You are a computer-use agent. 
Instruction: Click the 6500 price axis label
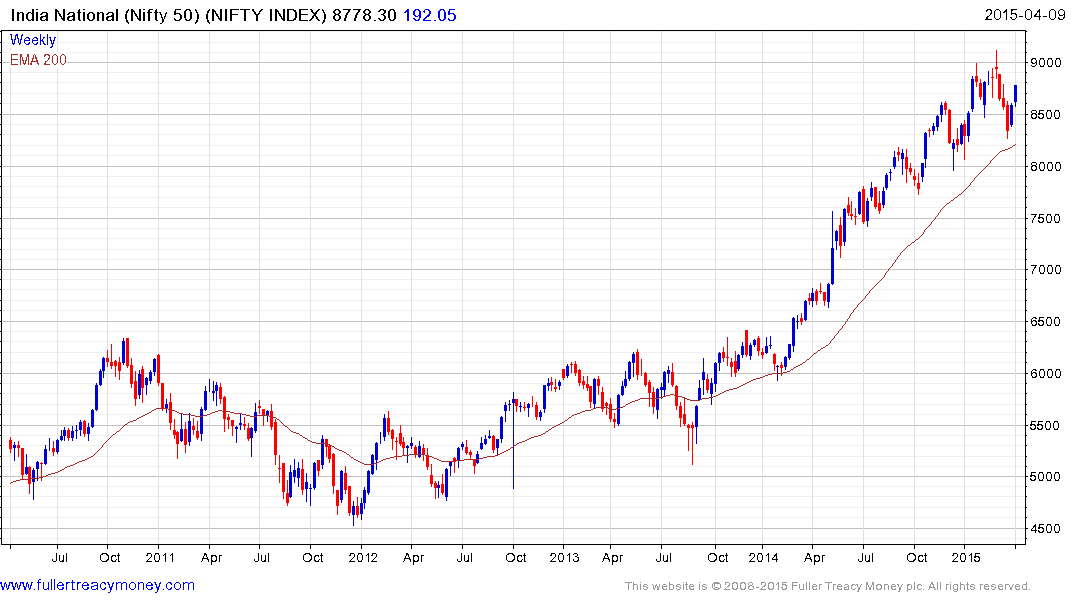pyautogui.click(x=1046, y=322)
